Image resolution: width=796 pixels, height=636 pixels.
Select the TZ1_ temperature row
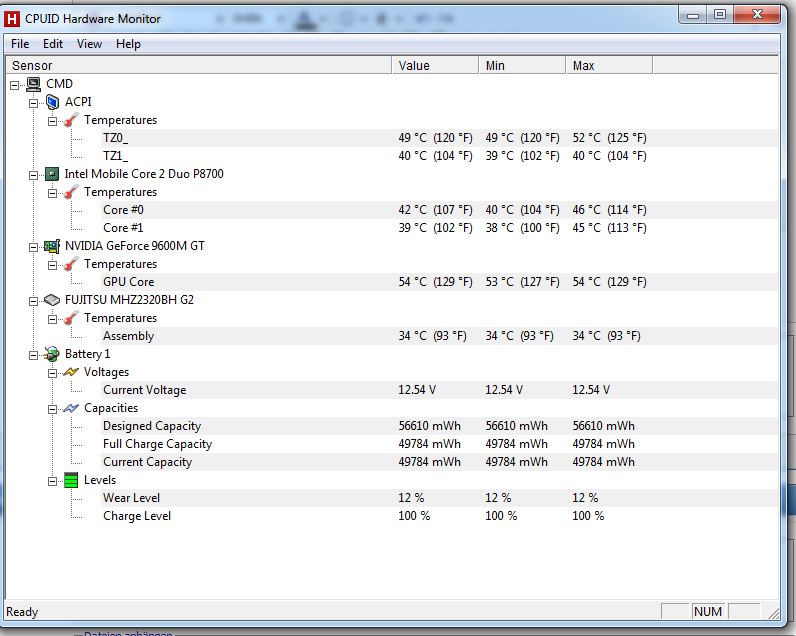[x=439, y=156]
